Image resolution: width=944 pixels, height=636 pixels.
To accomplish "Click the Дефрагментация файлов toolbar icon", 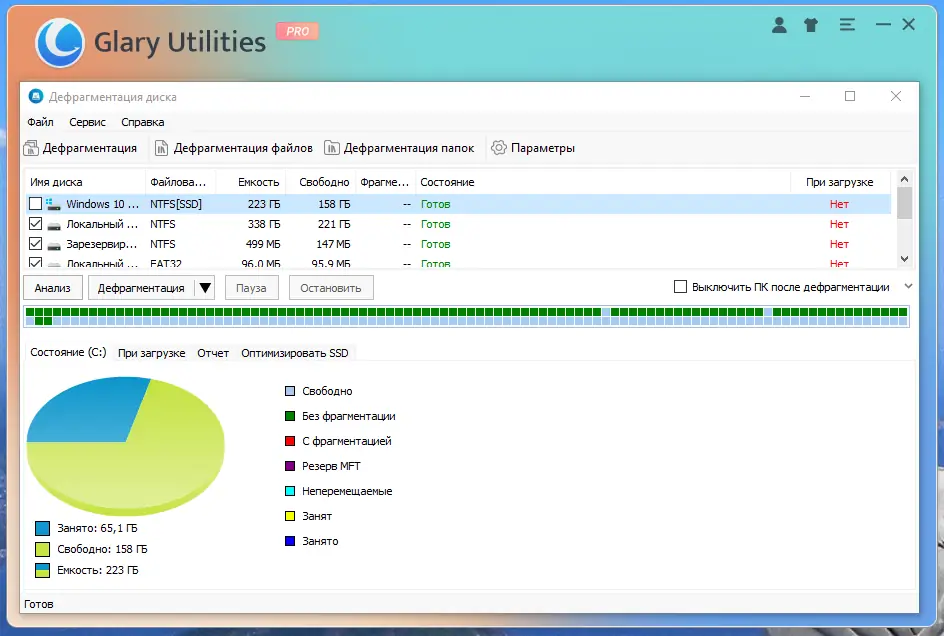I will click(x=161, y=148).
